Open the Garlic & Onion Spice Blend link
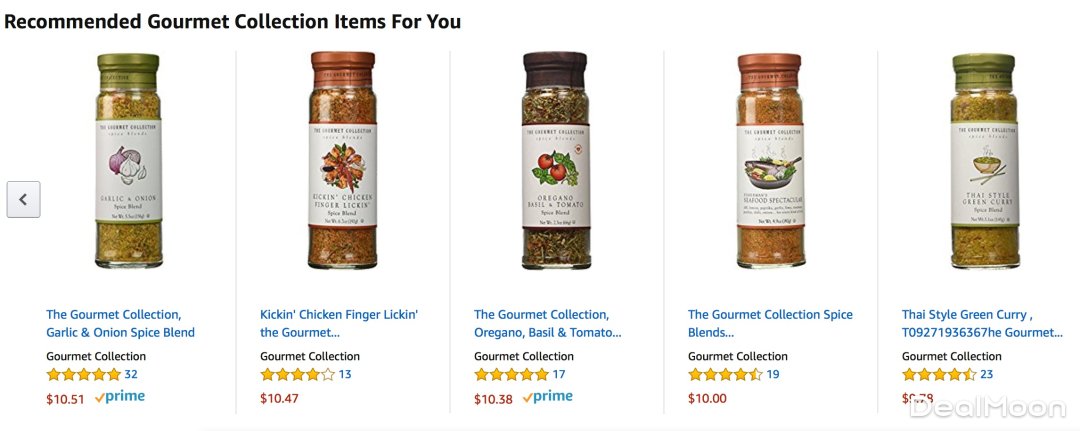The width and height of the screenshot is (1080, 431). [x=120, y=323]
